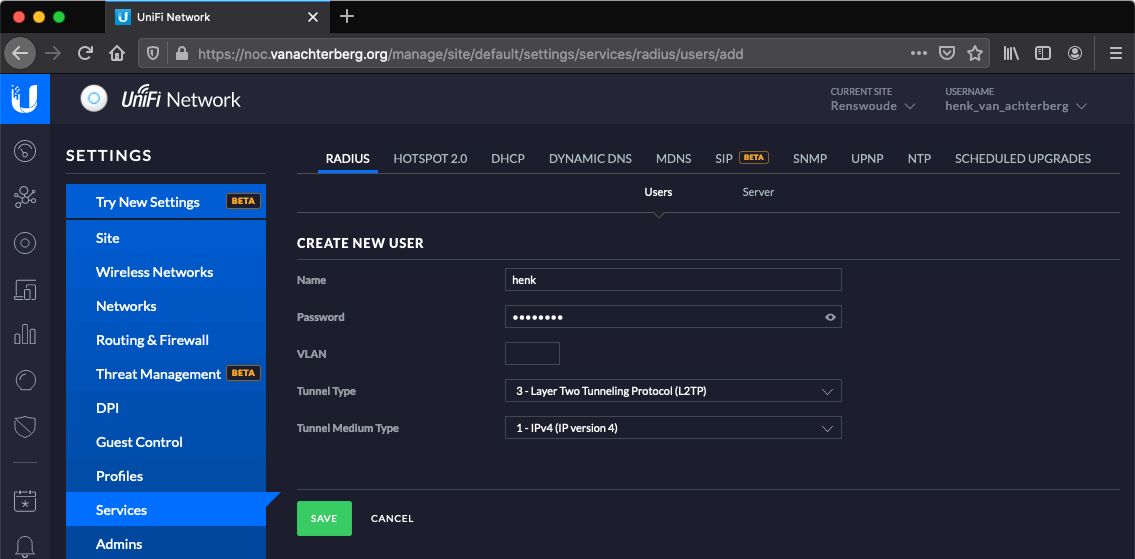The height and width of the screenshot is (559, 1135).
Task: Open Firefox hamburger menu
Action: [1116, 53]
